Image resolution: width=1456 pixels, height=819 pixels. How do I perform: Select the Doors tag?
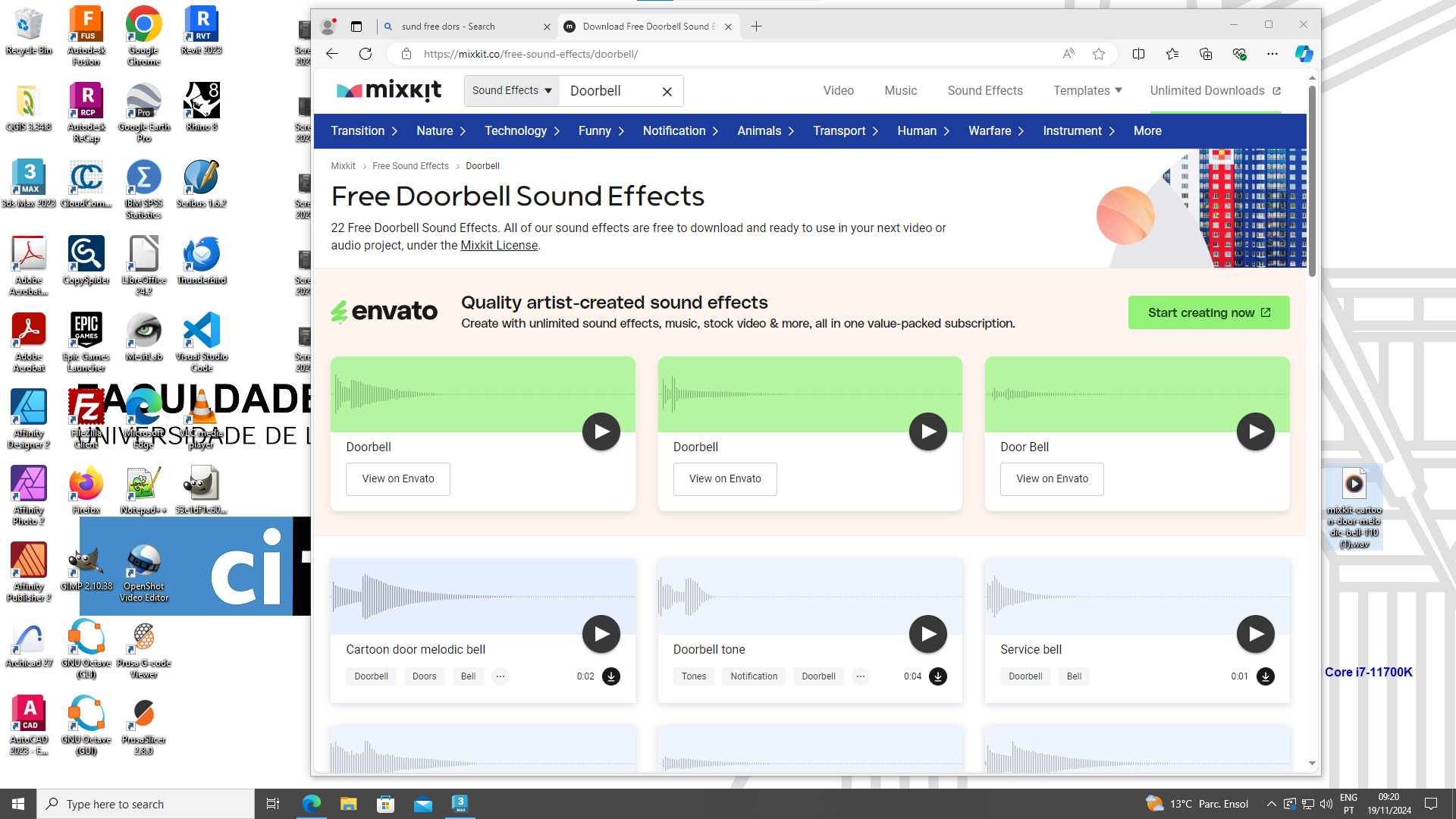(424, 676)
